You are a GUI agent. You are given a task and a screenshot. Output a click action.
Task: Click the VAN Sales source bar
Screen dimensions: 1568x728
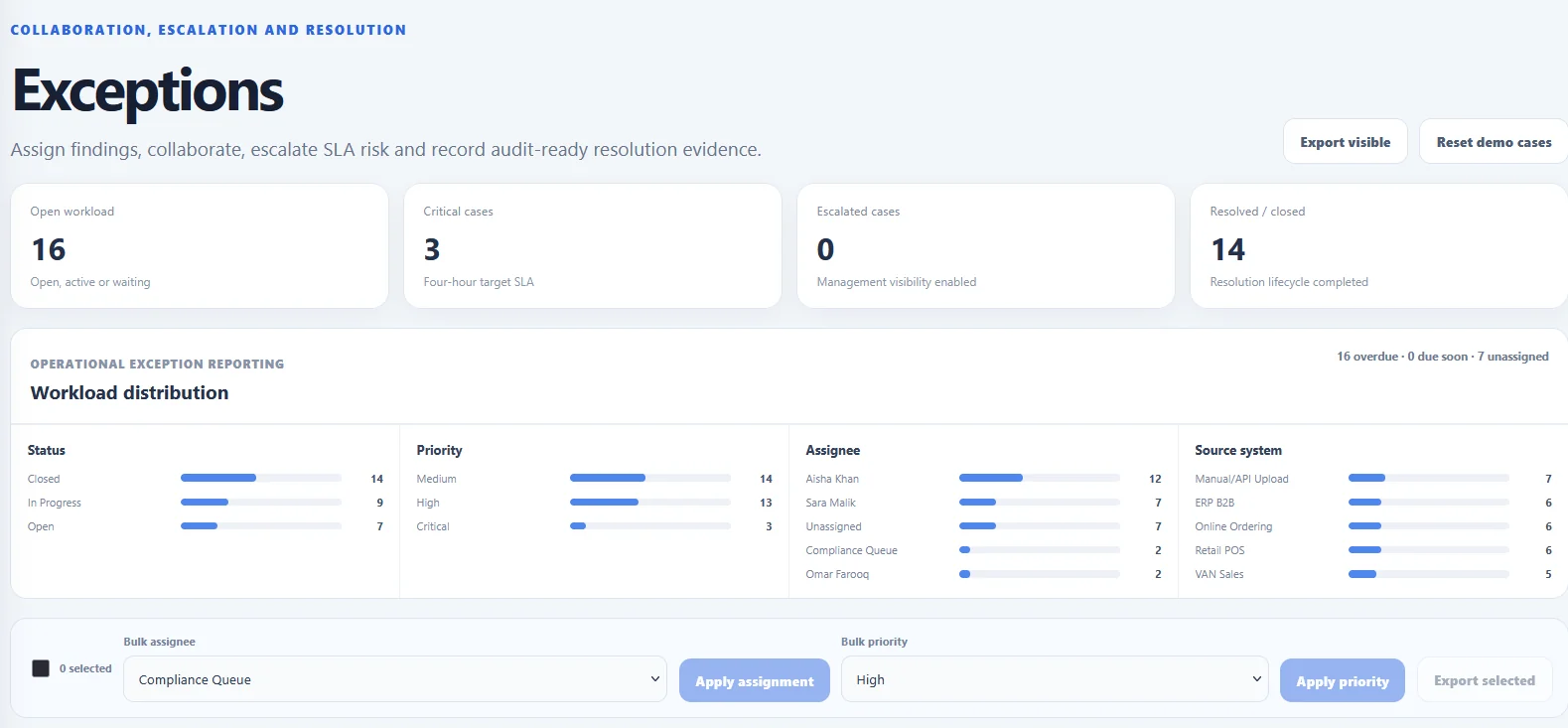(x=1429, y=573)
